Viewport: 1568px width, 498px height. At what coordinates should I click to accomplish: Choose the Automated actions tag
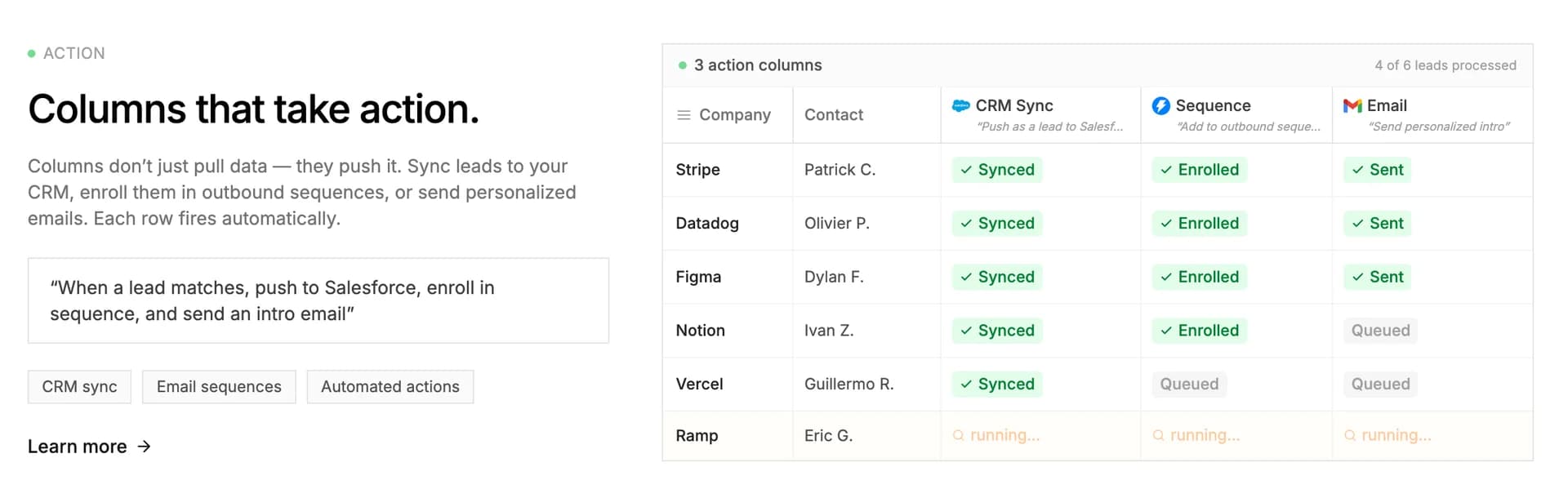click(390, 387)
